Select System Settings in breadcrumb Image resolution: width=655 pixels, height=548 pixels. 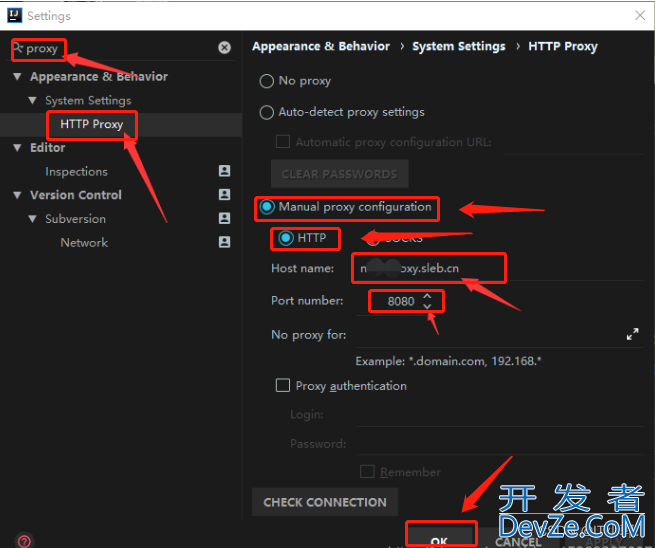459,46
